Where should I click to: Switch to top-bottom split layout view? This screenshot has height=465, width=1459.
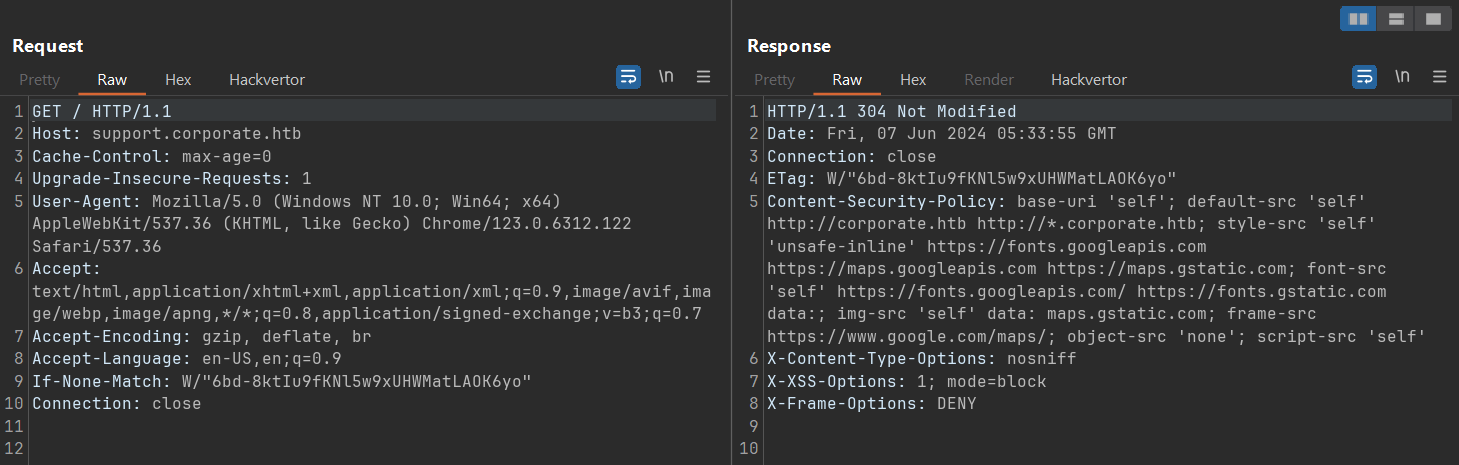[x=1396, y=19]
